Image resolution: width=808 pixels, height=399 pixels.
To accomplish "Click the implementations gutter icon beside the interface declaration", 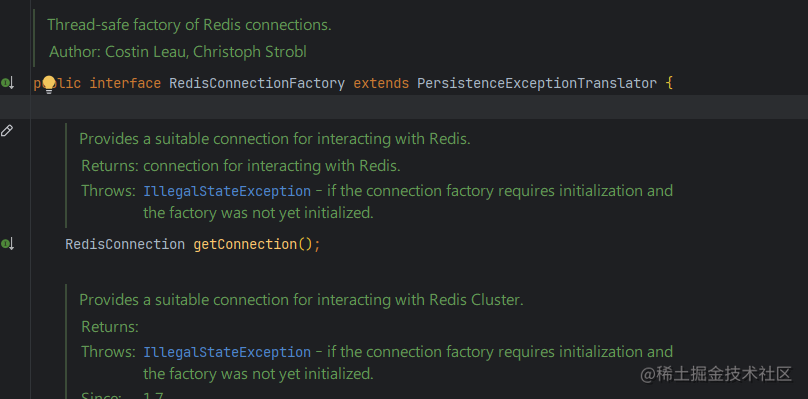I will click(x=8, y=82).
